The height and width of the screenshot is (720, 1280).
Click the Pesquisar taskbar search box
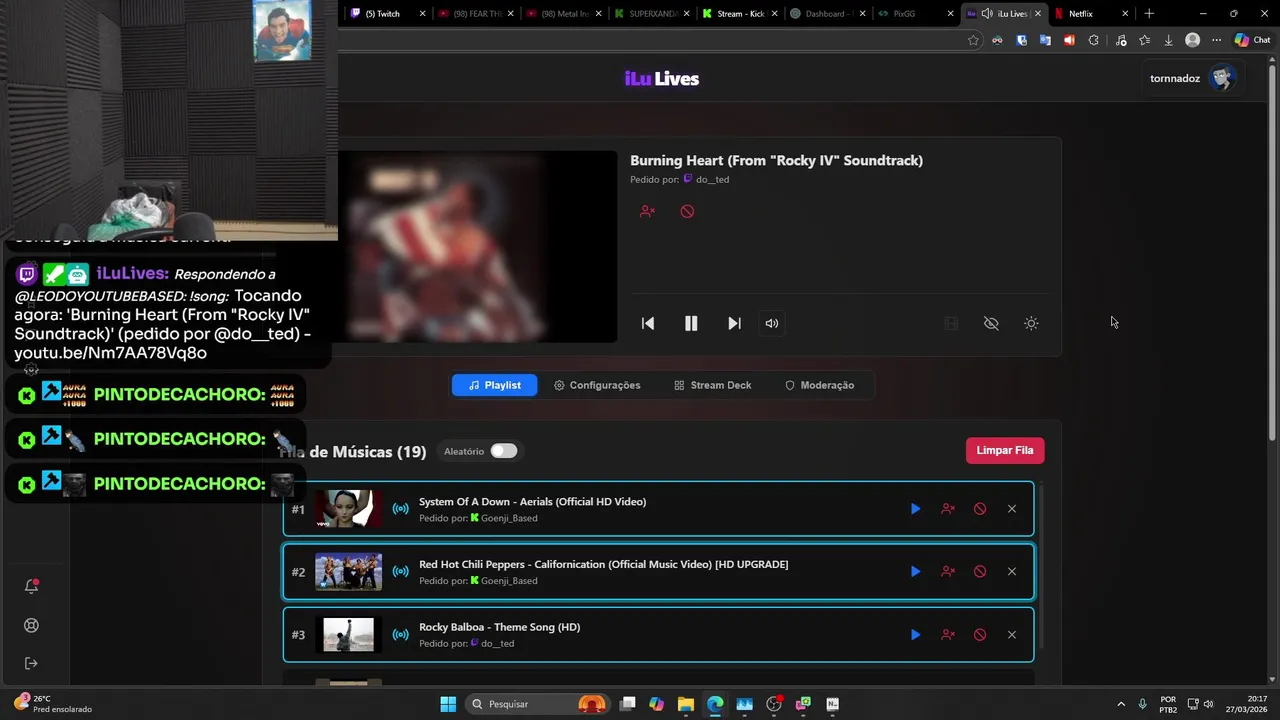tap(539, 704)
